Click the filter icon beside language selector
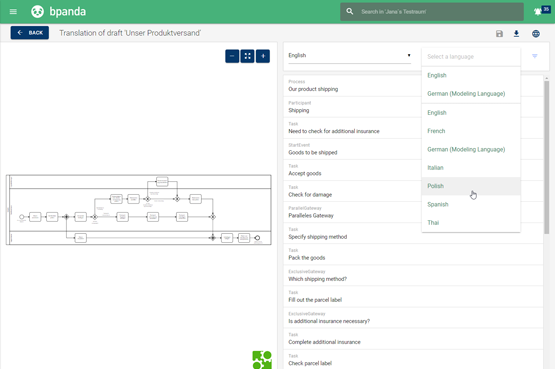Screen dimensions: 555x369 pos(535,56)
